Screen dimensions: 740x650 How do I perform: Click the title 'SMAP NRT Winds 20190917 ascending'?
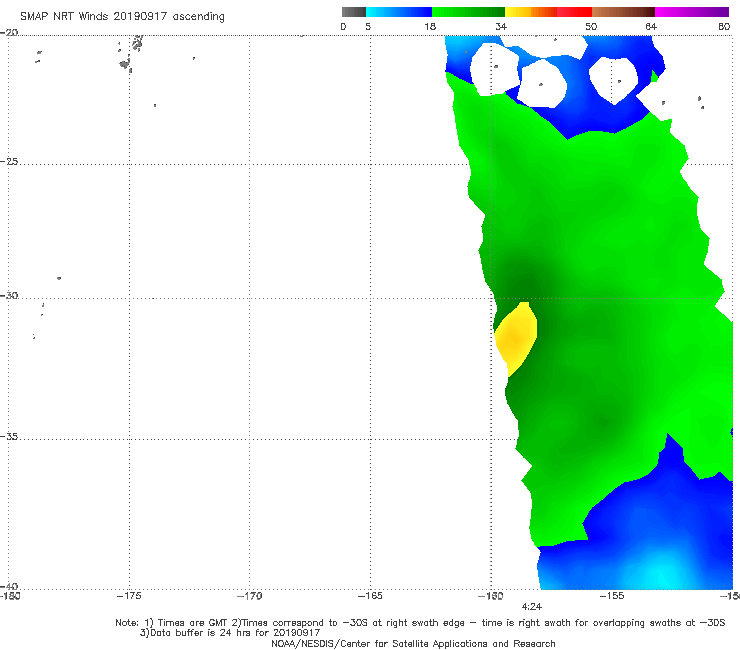pos(122,17)
